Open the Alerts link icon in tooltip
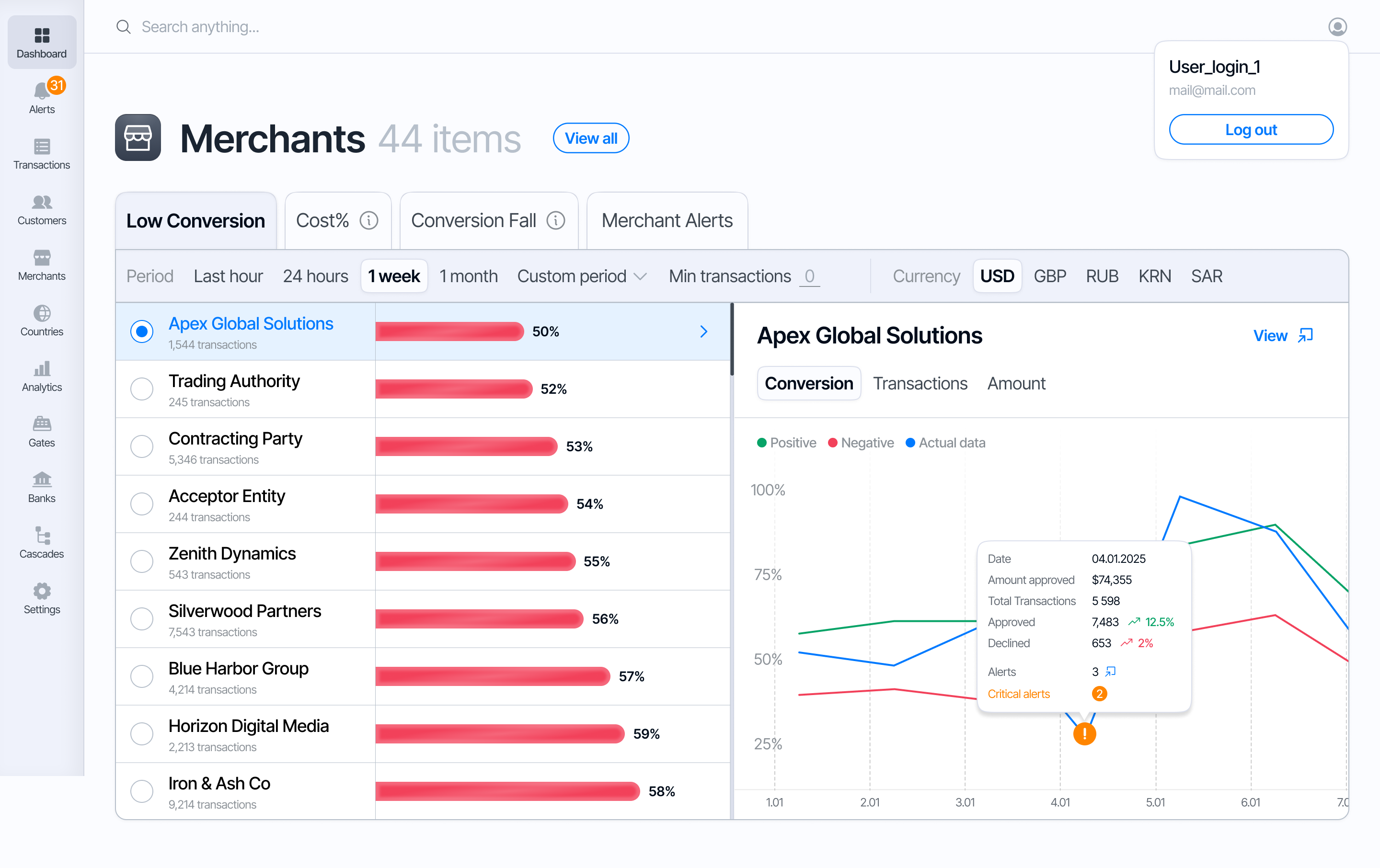Screen dimensions: 1380x868 pos(1110,671)
